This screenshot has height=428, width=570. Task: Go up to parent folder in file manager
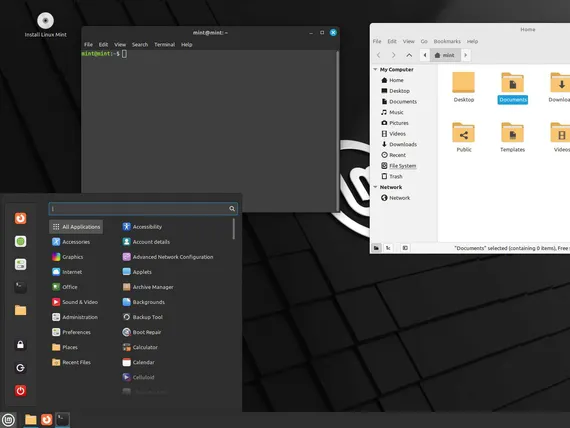tap(409, 55)
